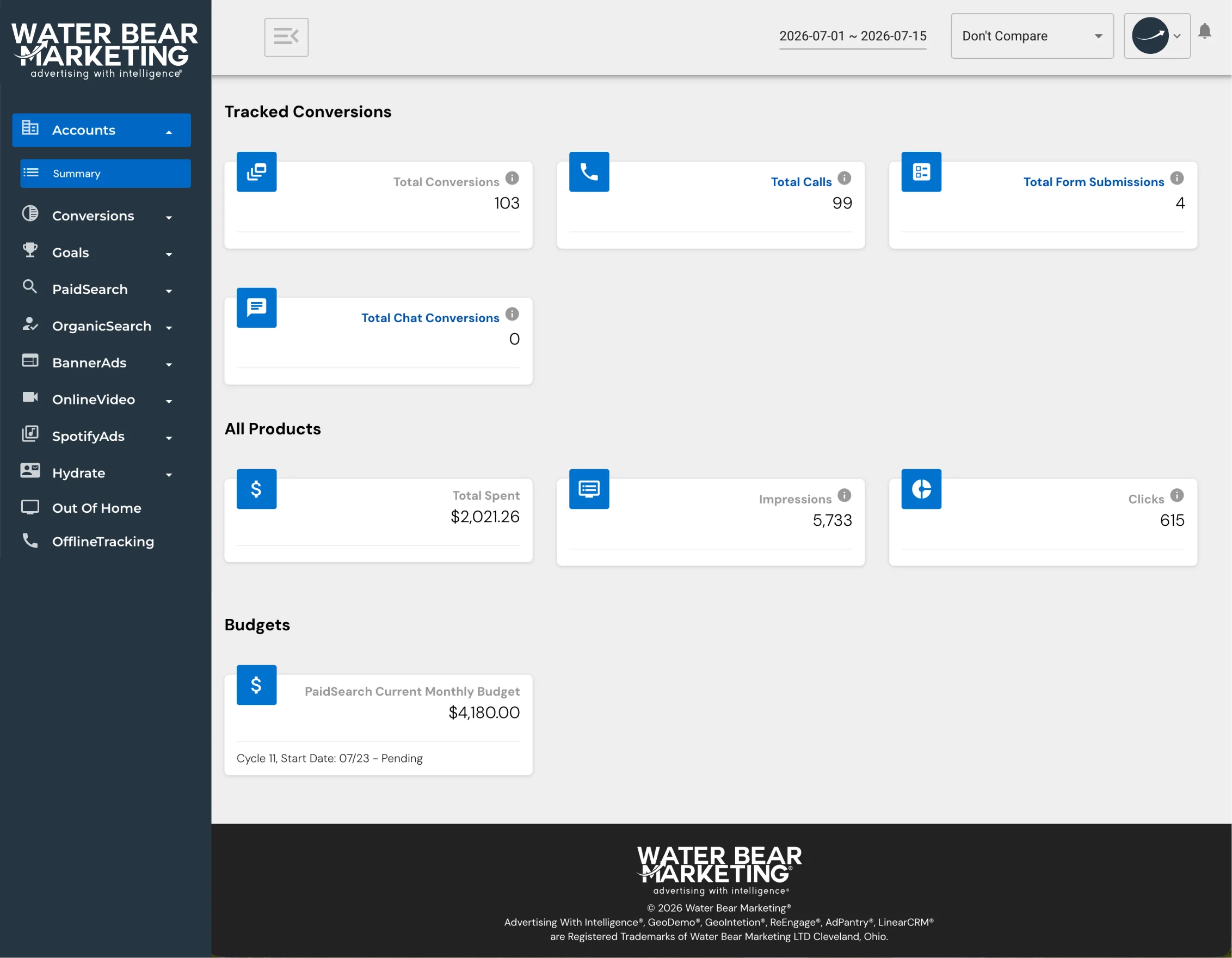The height and width of the screenshot is (958, 1232).
Task: Collapse the Accounts section arrow
Action: pyautogui.click(x=169, y=132)
